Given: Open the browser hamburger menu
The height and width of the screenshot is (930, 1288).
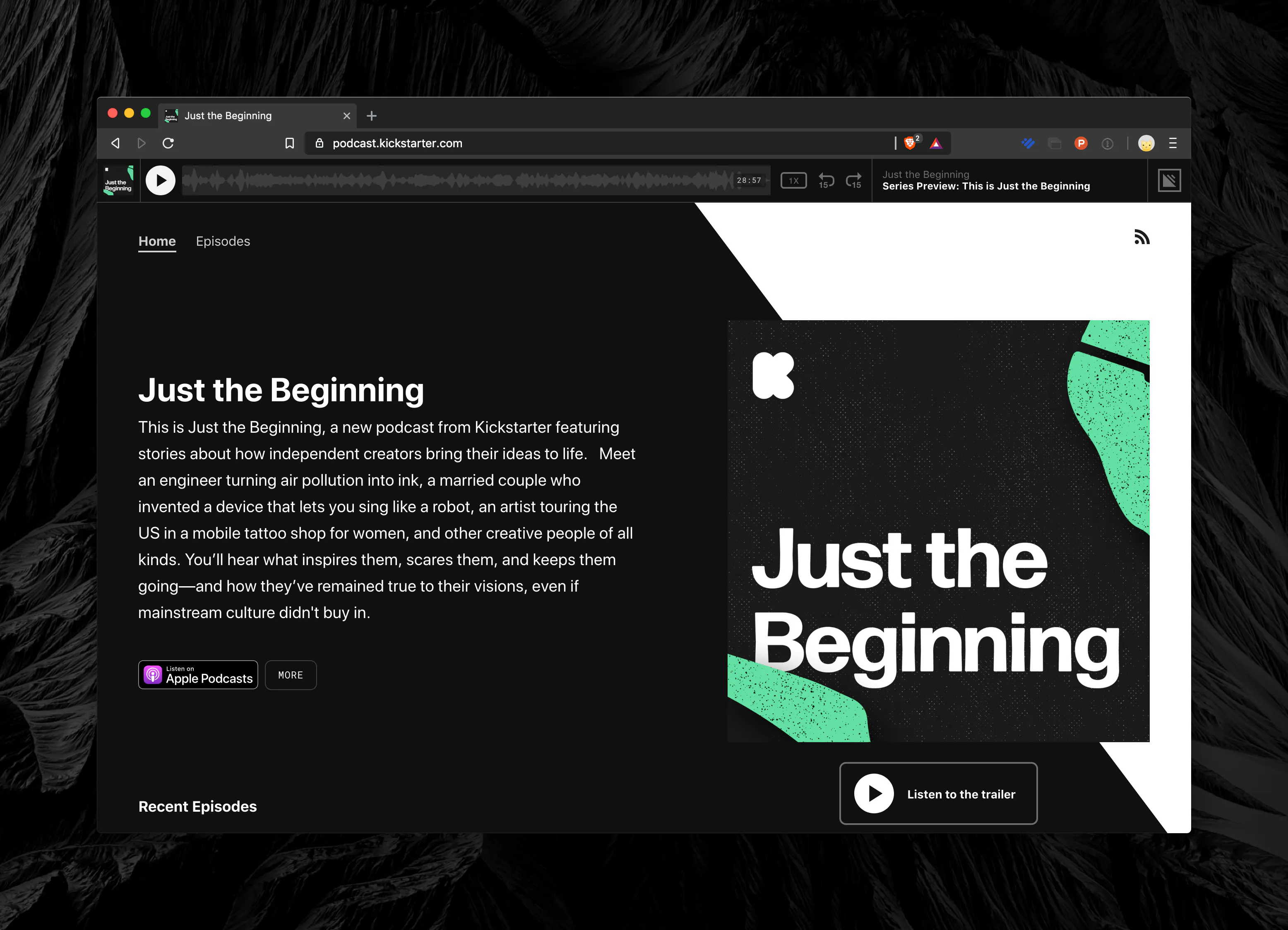Looking at the screenshot, I should (1173, 143).
